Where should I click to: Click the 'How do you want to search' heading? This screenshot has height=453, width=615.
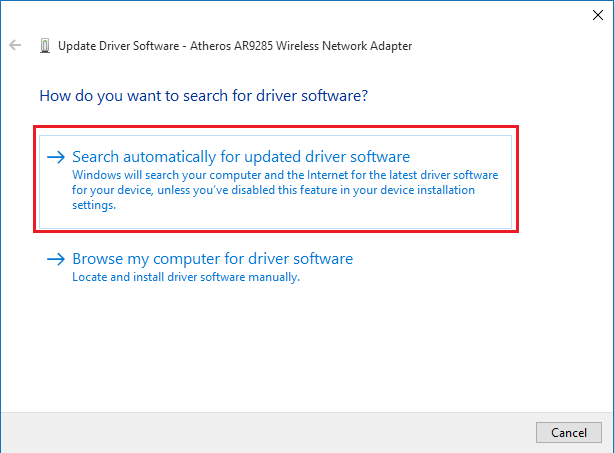[203, 97]
